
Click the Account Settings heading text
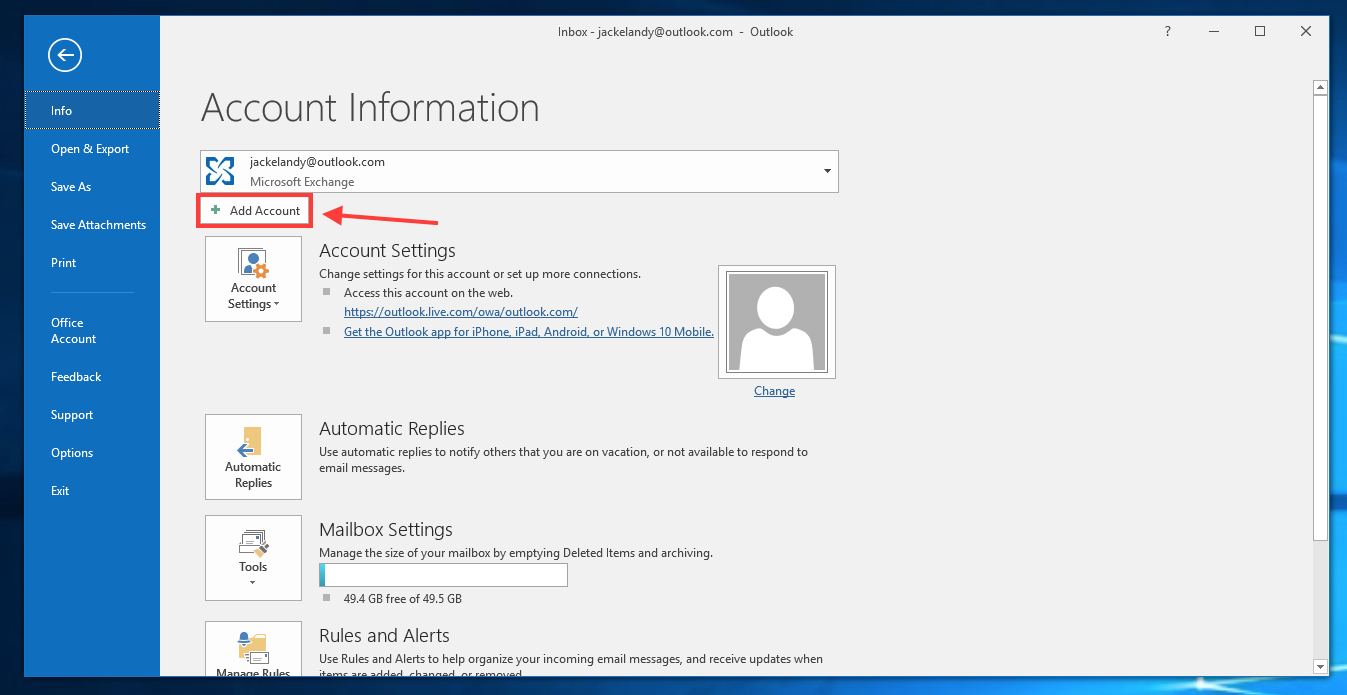(x=387, y=251)
